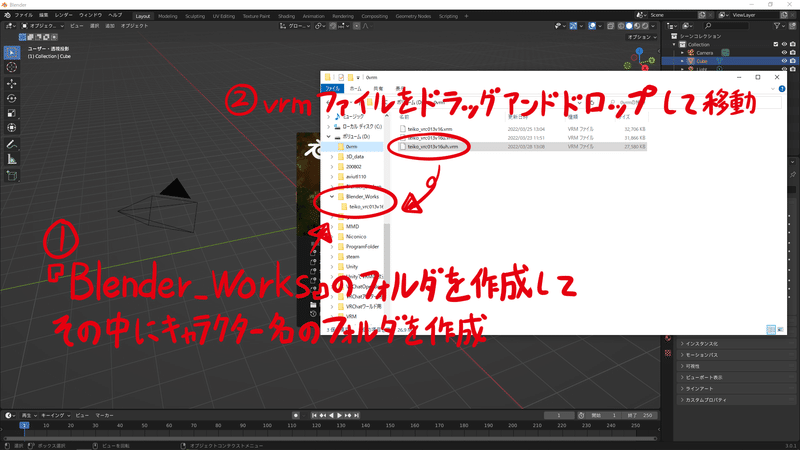Screen dimensions: 800x450
Task: Switch to material preview shading
Action: [x=637, y=26]
